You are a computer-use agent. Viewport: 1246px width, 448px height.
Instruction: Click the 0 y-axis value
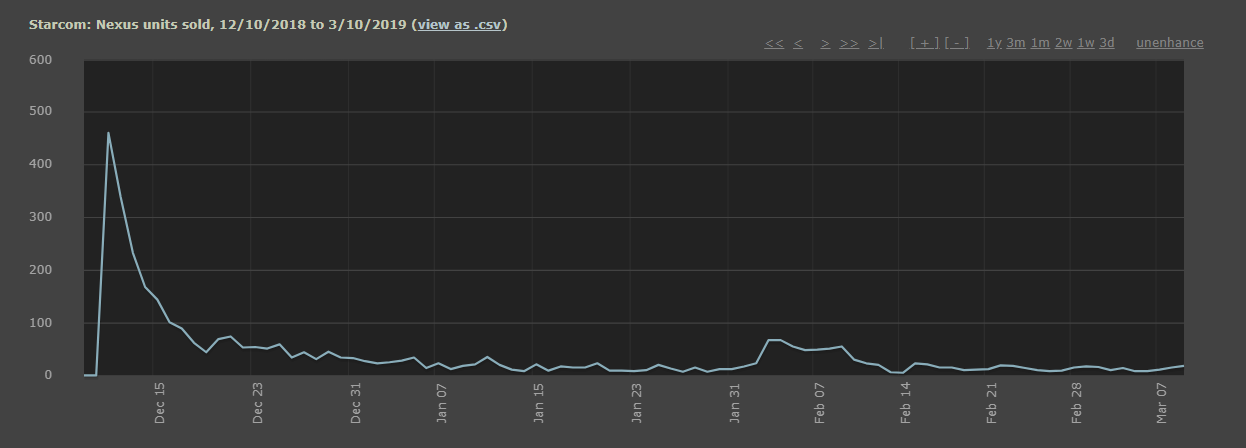pyautogui.click(x=48, y=375)
